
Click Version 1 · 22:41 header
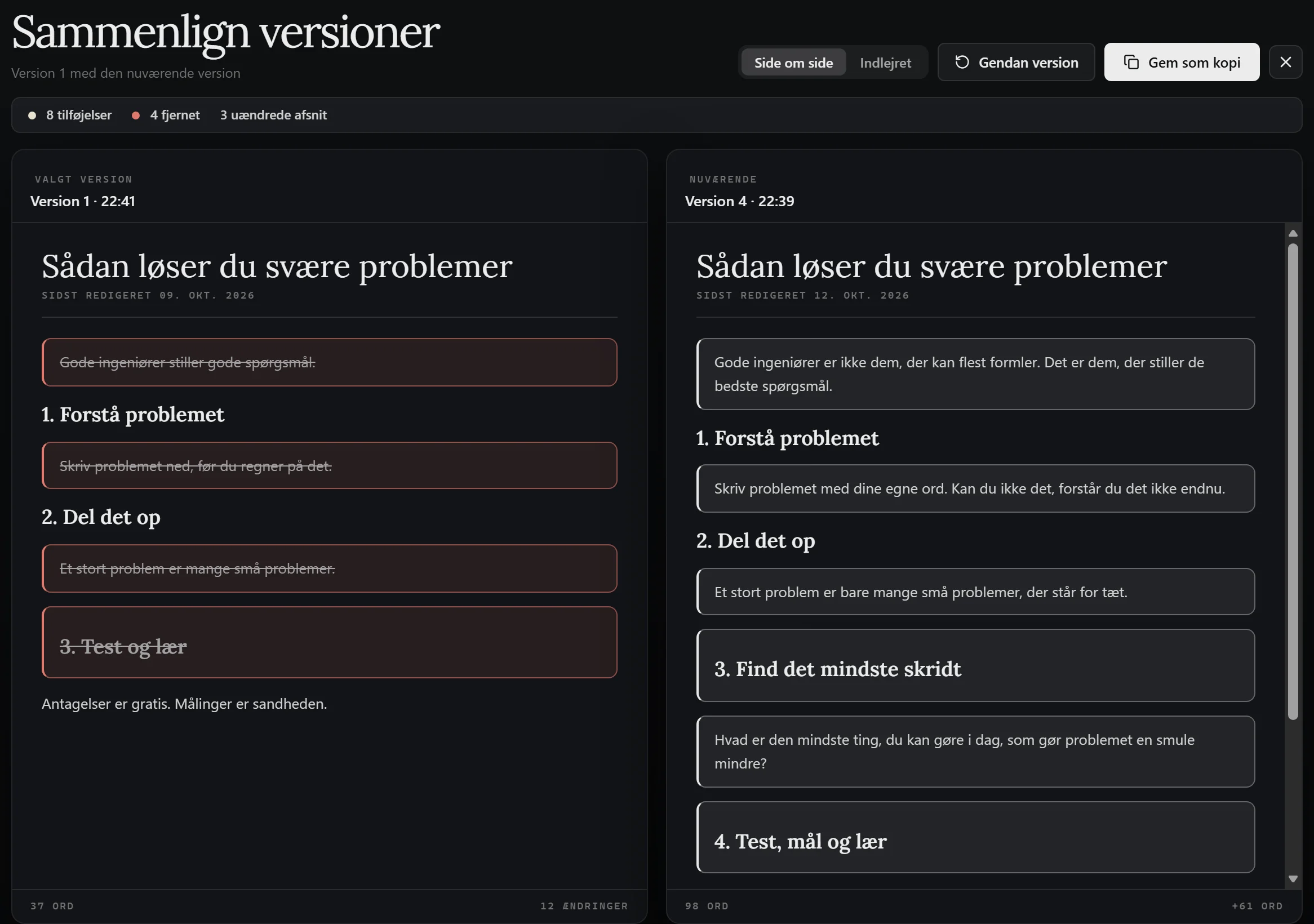pos(82,201)
